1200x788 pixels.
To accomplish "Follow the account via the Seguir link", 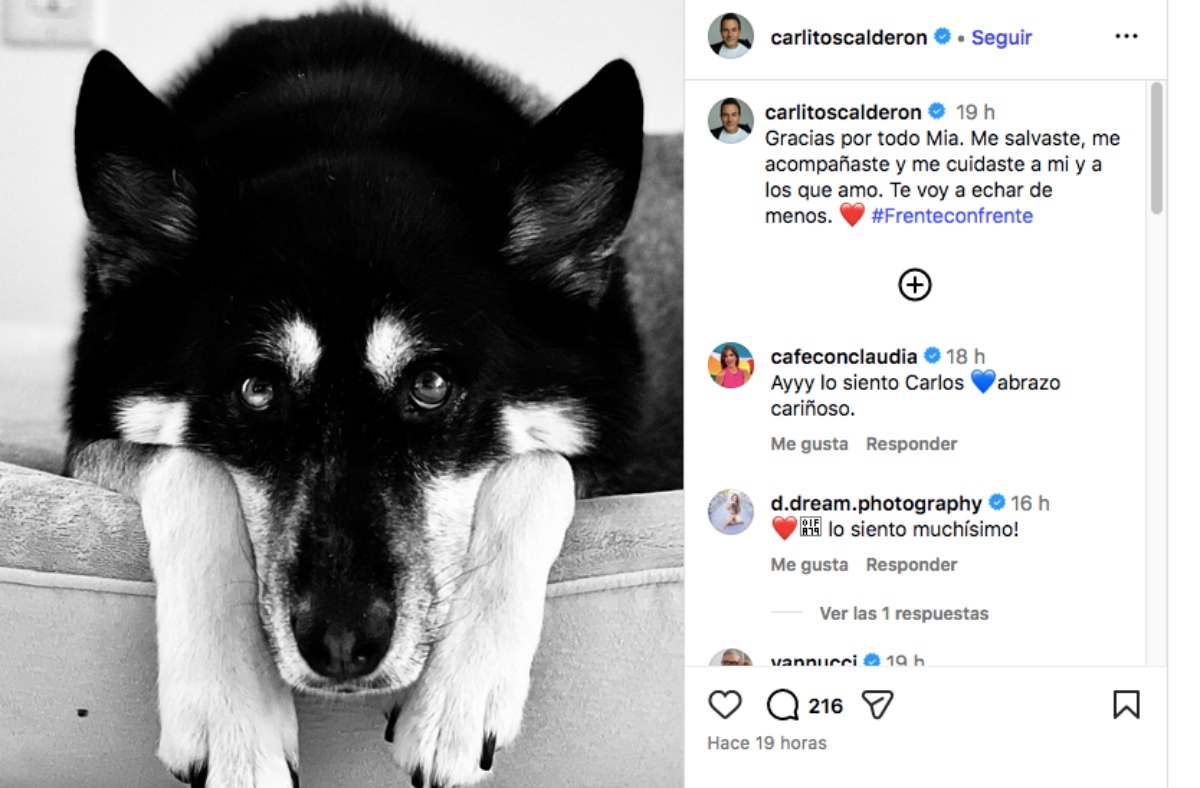I will pos(1001,37).
